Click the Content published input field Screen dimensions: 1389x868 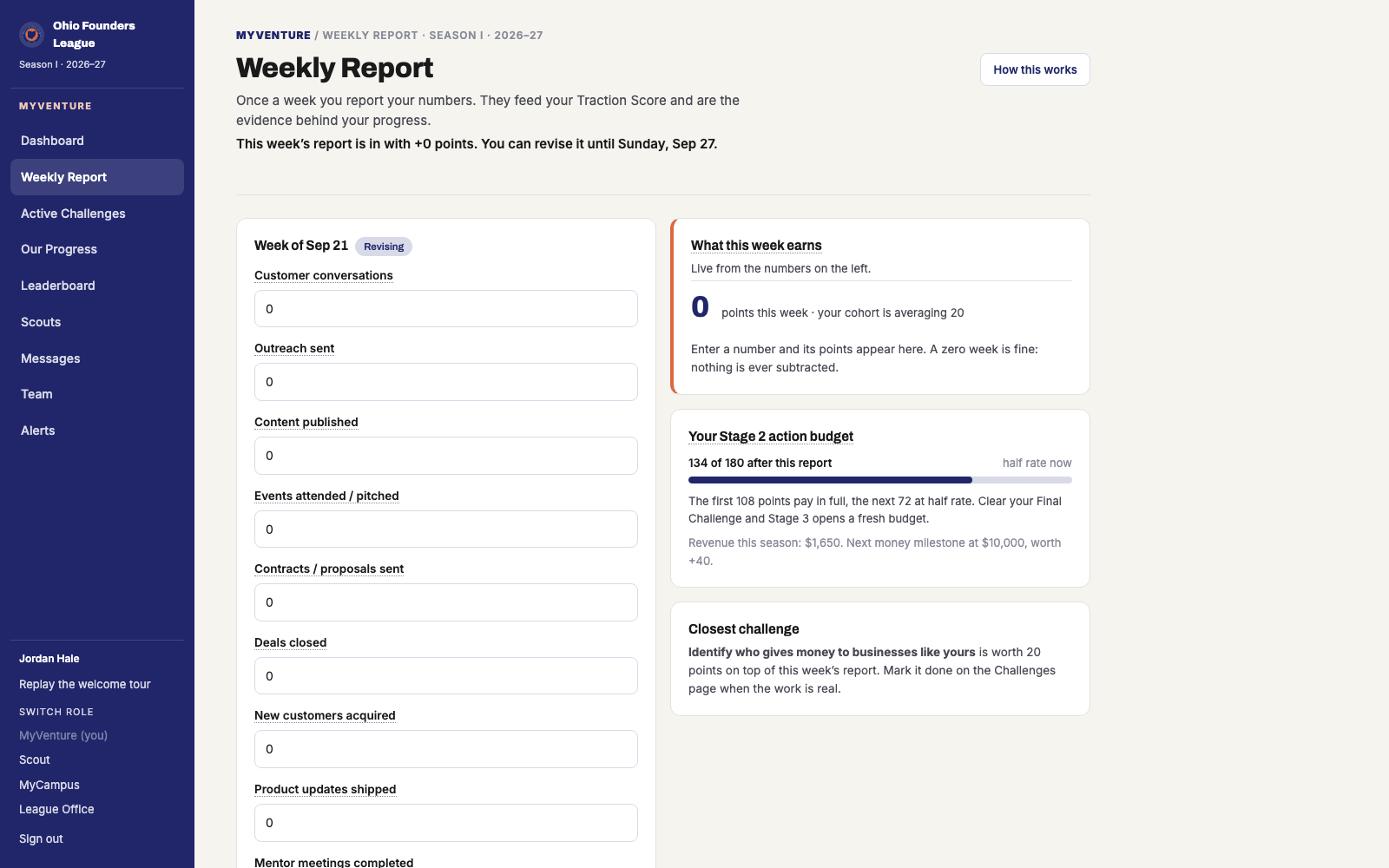click(446, 456)
